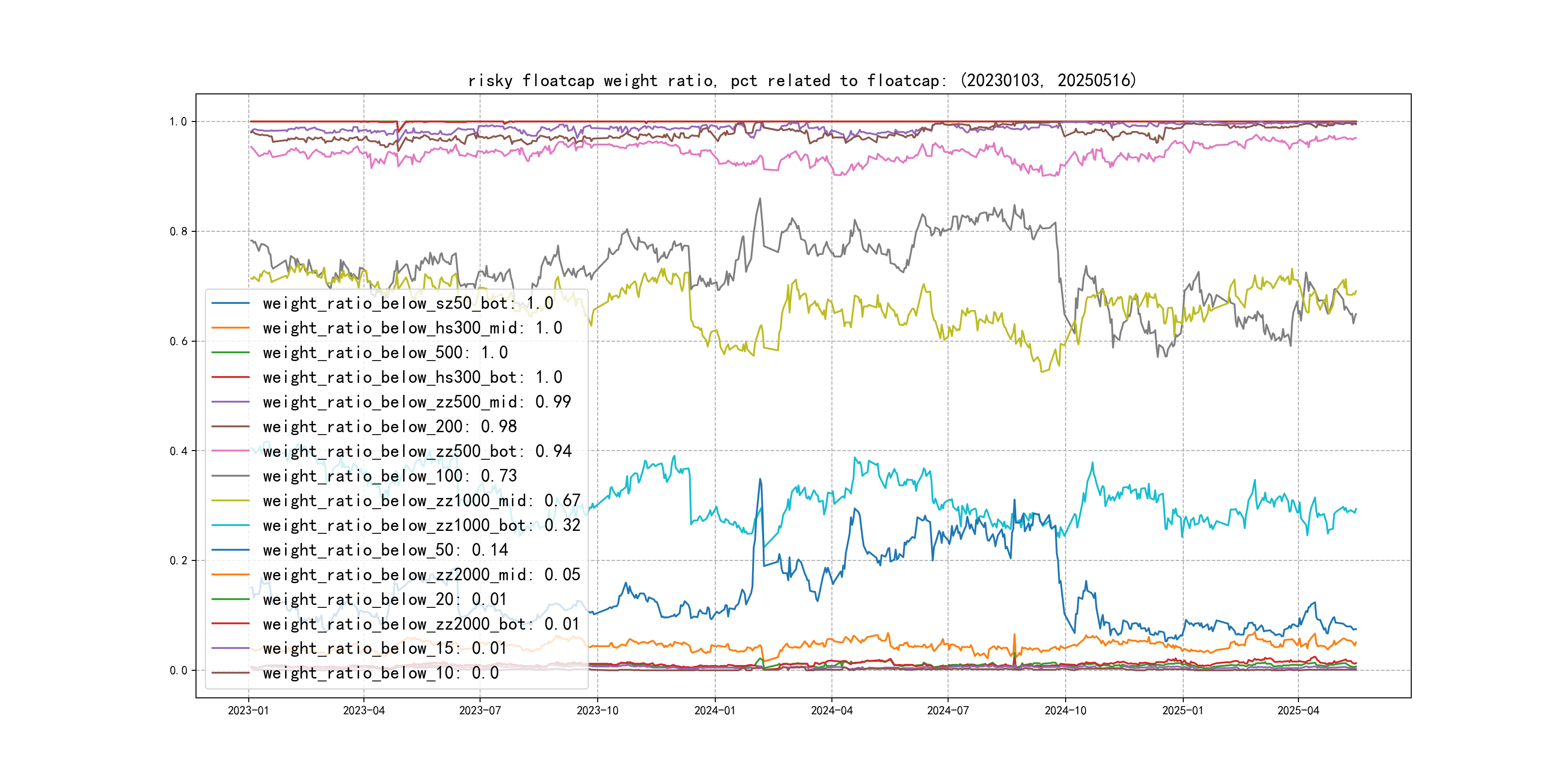Select legend label weight_ratio_below_200
The width and height of the screenshot is (1568, 784).
[390, 427]
